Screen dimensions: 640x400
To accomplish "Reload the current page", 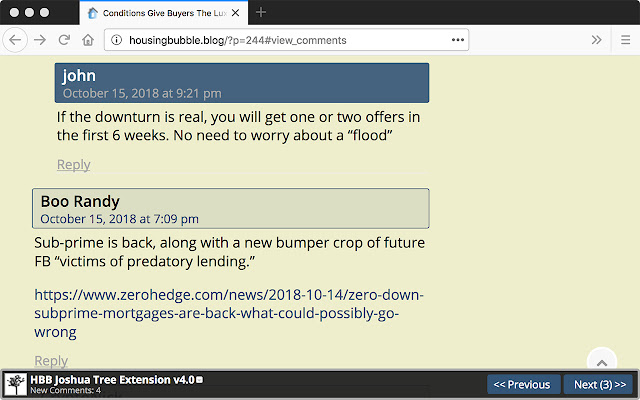I will point(64,40).
